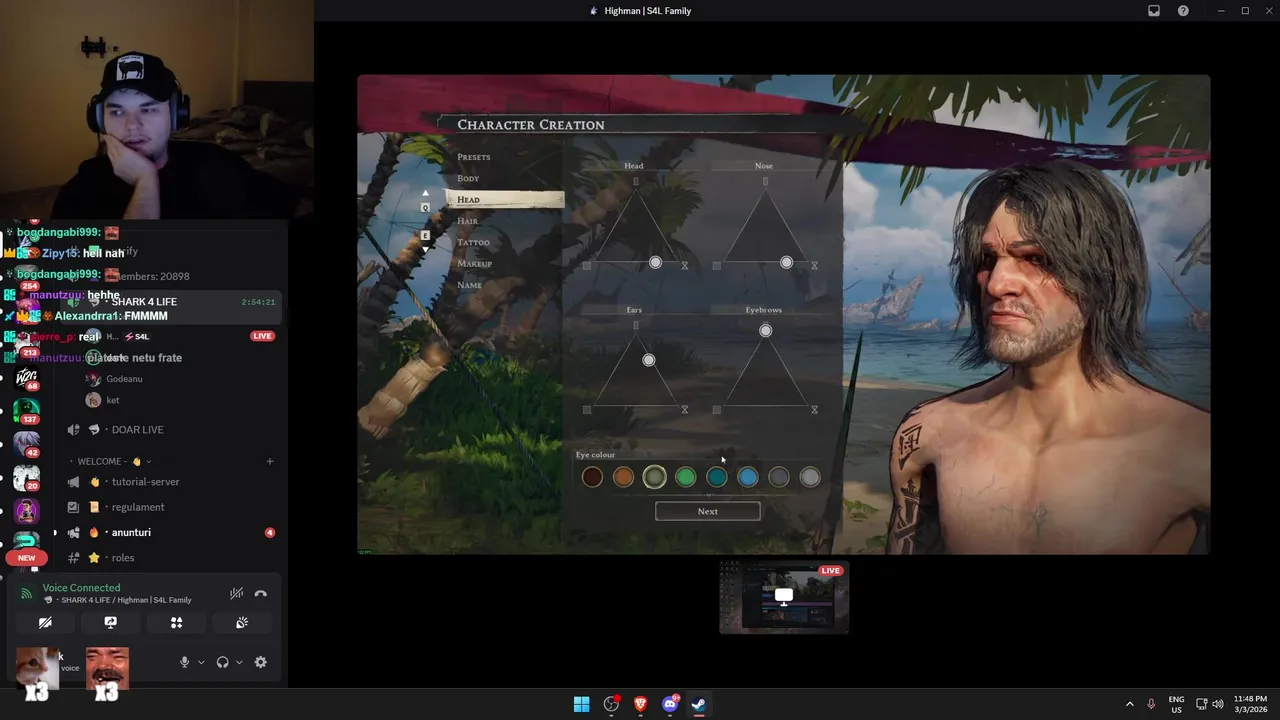Open Steam from the taskbar
Viewport: 1280px width, 720px height.
[x=699, y=704]
